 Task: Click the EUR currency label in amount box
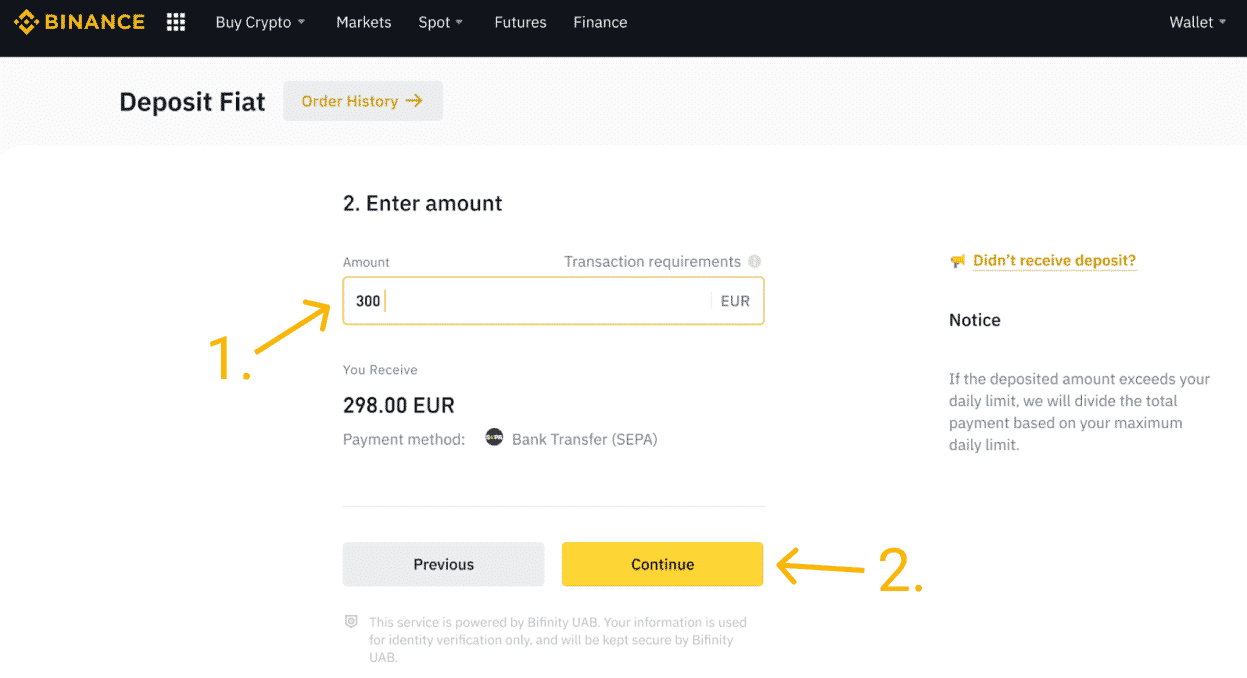[735, 301]
